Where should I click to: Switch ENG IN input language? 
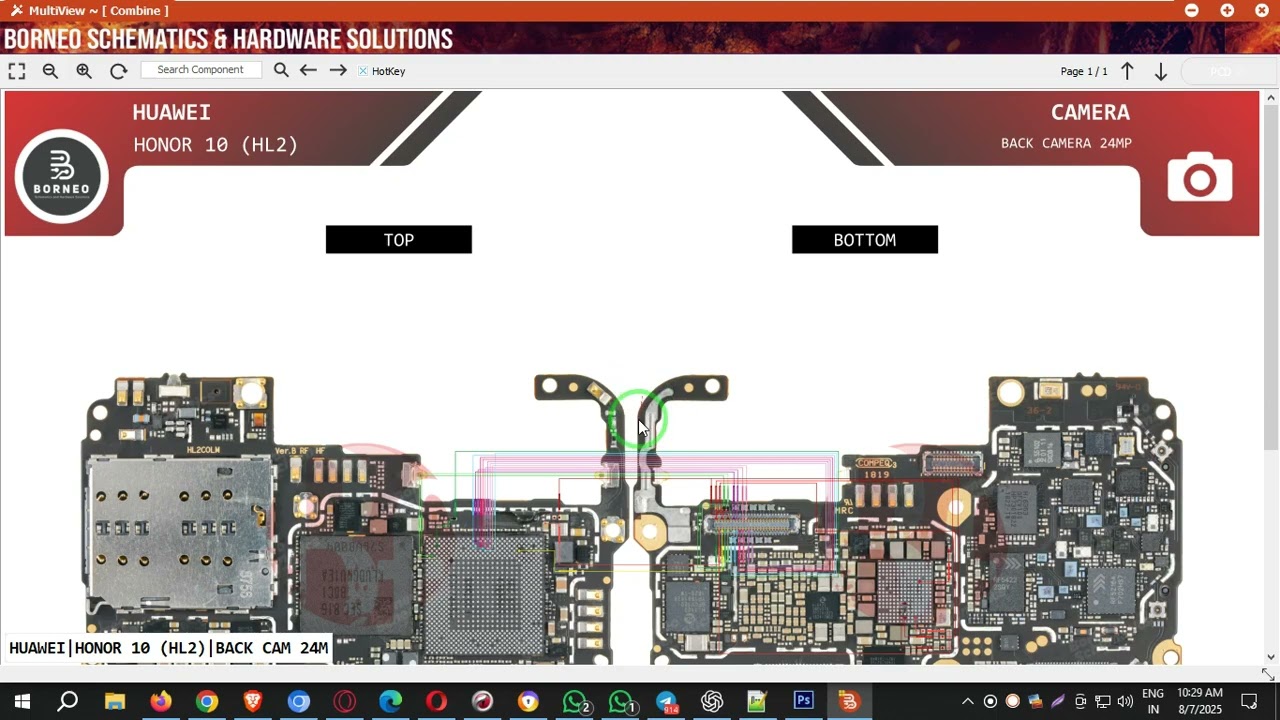pyautogui.click(x=1153, y=701)
